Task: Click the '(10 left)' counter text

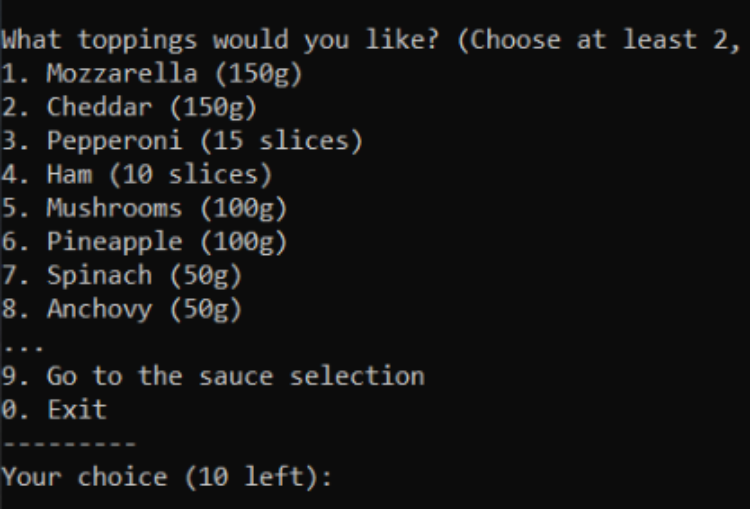Action: click(250, 477)
